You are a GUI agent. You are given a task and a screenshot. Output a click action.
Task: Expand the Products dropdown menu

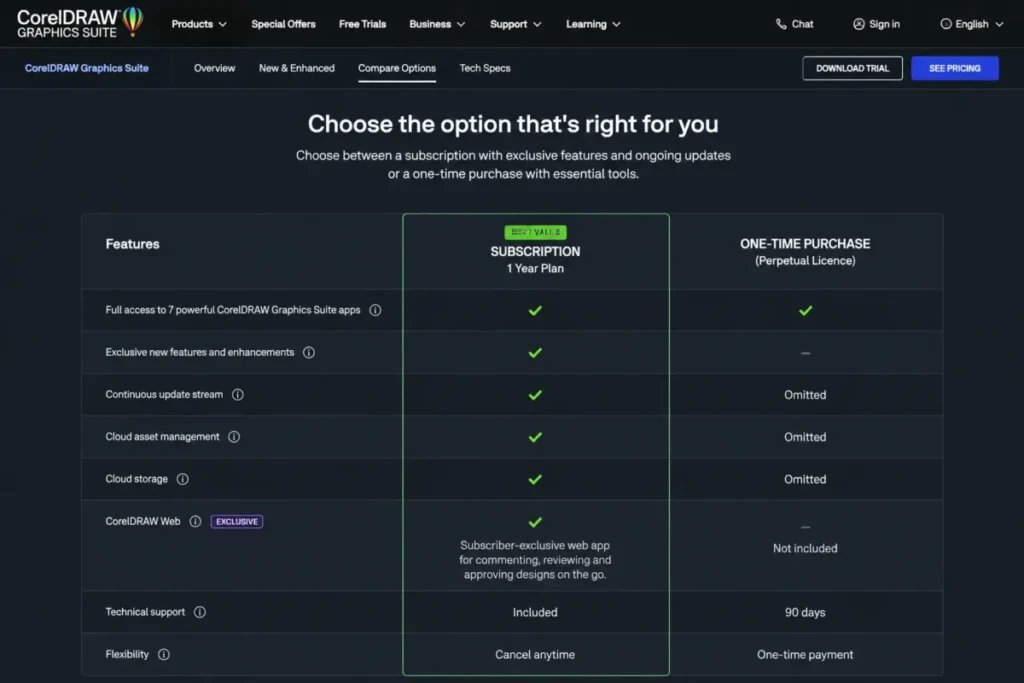(199, 24)
